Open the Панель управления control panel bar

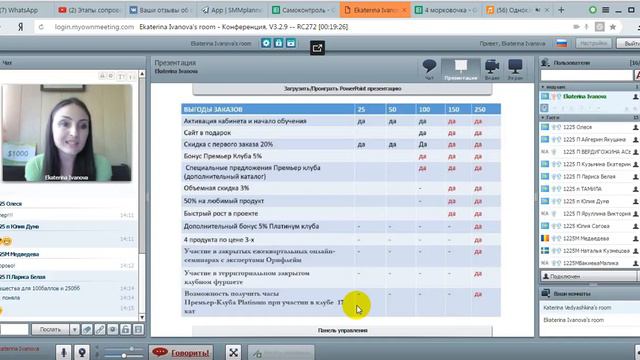(342, 330)
